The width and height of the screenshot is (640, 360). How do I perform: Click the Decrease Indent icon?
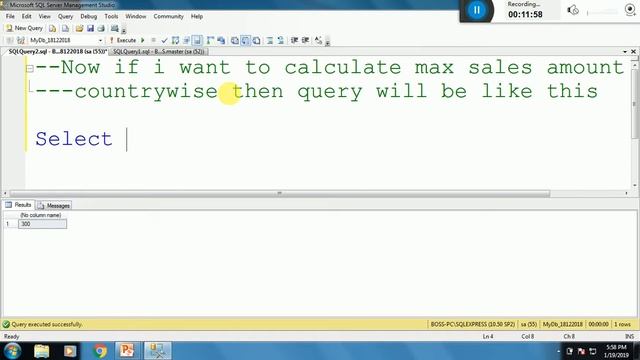click(x=294, y=40)
